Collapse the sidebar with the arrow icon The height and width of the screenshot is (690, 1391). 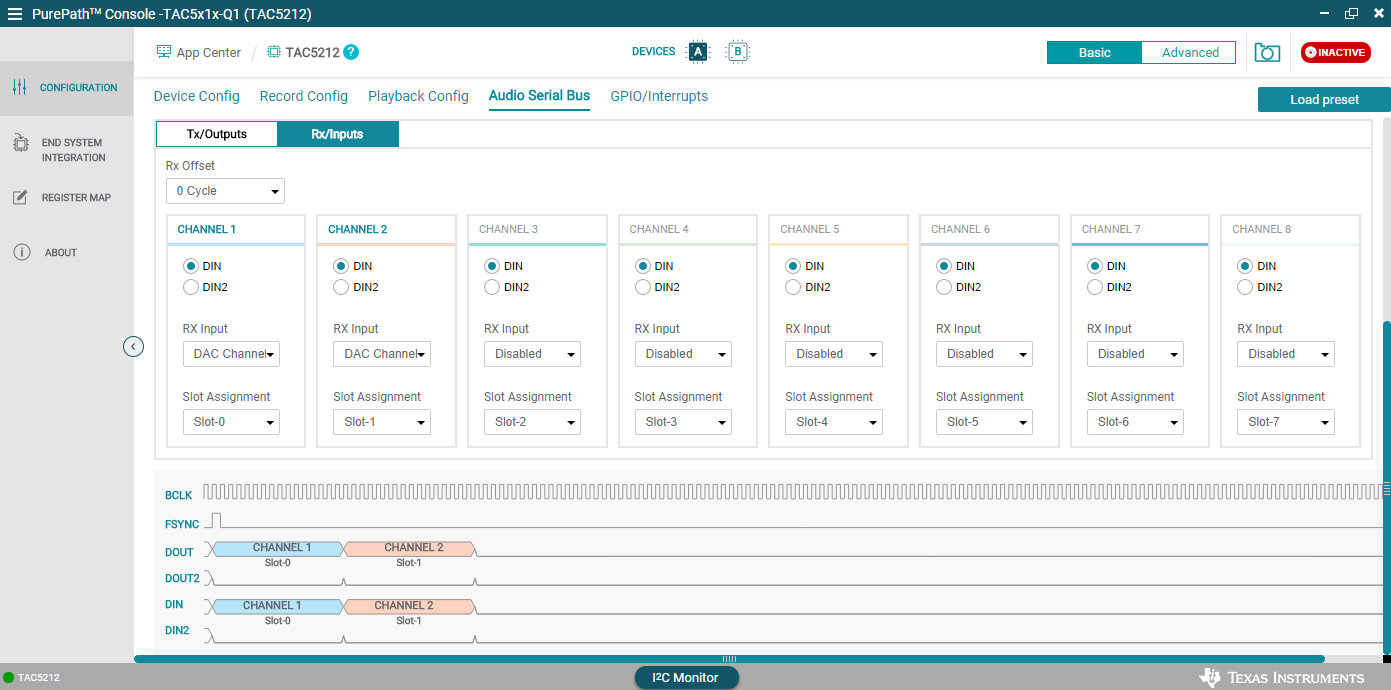[x=133, y=347]
